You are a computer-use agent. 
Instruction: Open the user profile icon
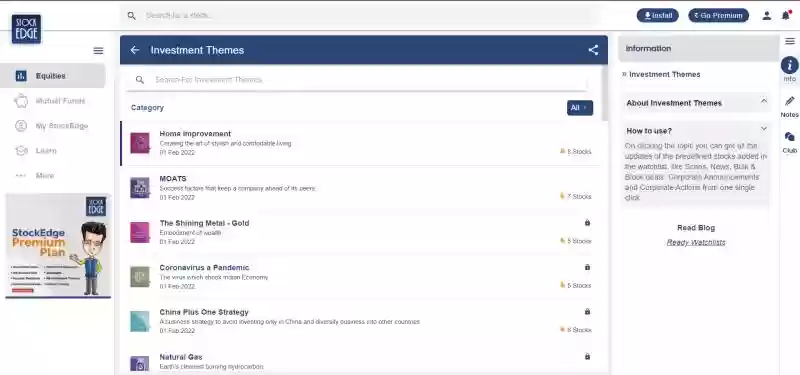(x=766, y=16)
